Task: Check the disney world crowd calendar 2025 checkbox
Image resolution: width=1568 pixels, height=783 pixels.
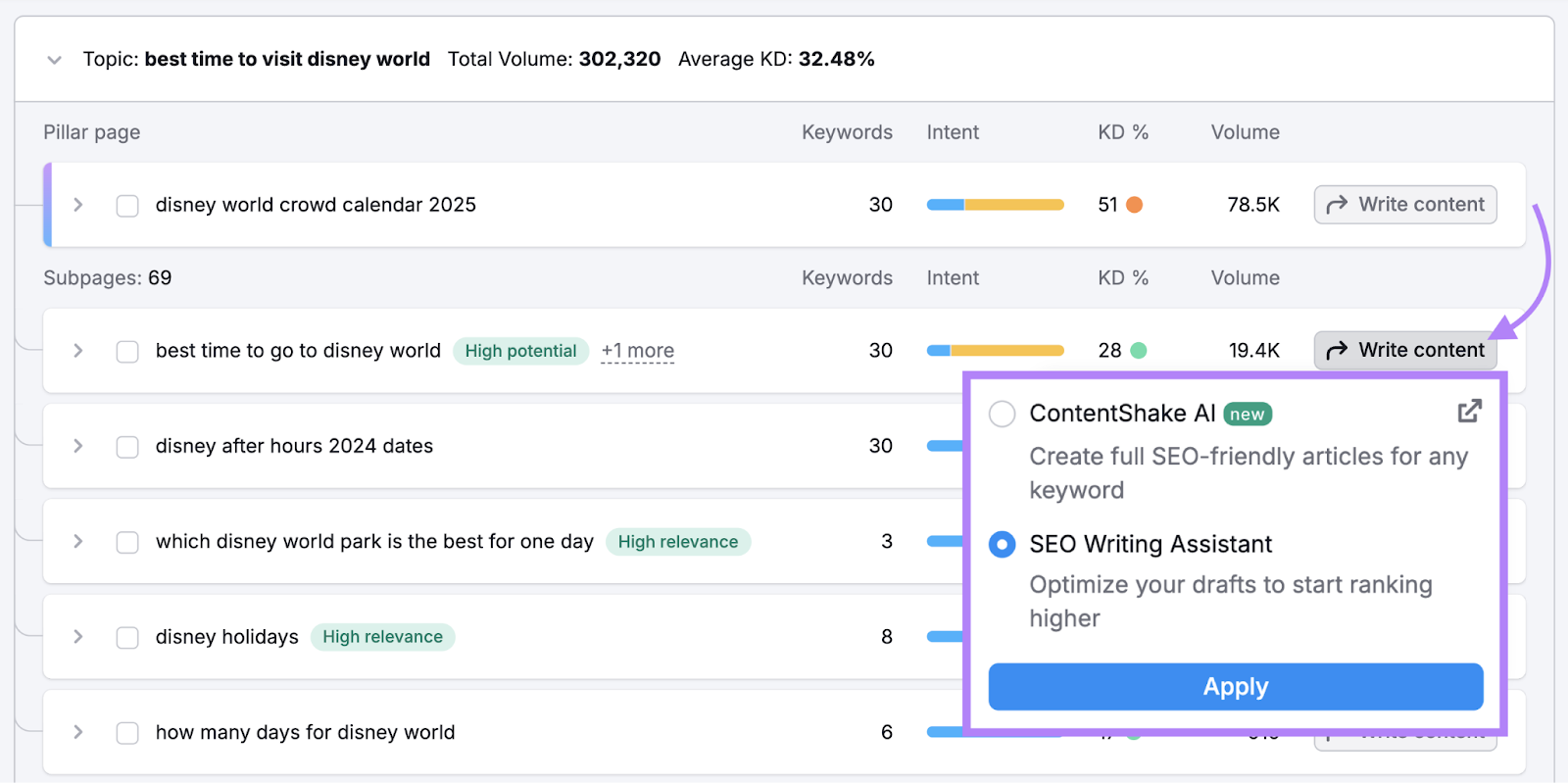Action: tap(127, 206)
